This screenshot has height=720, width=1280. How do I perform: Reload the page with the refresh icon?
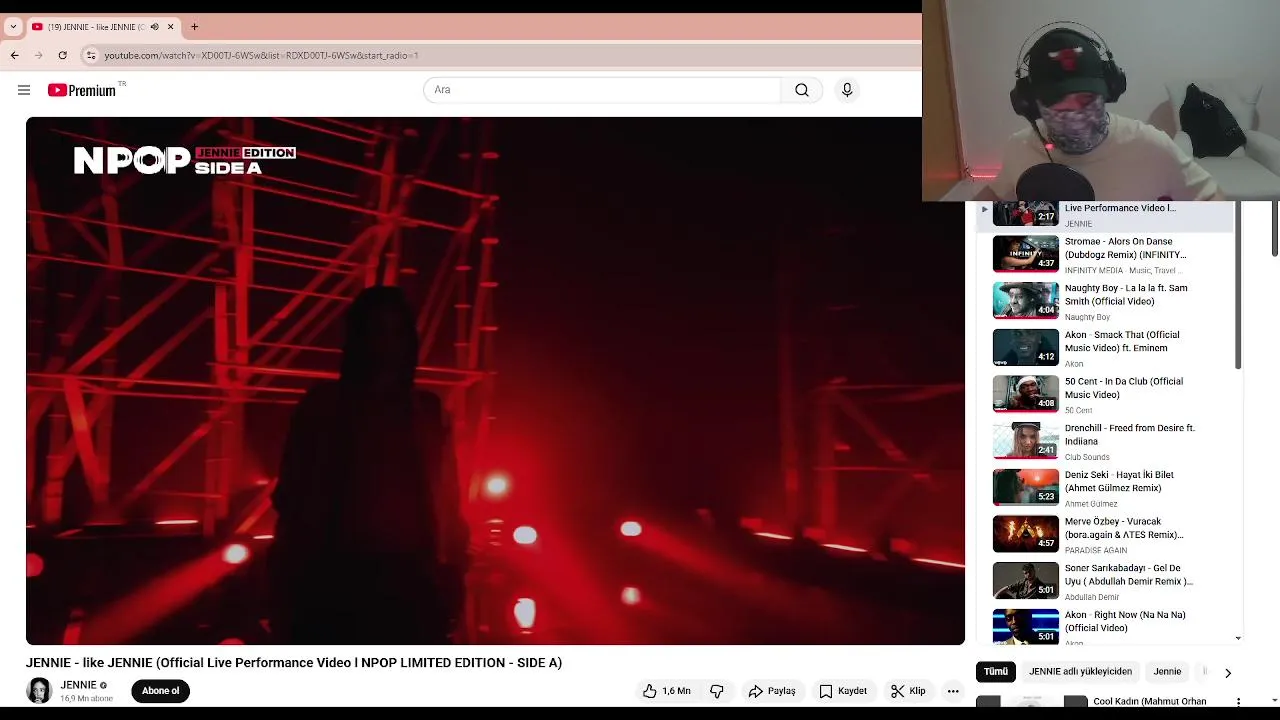[x=62, y=55]
